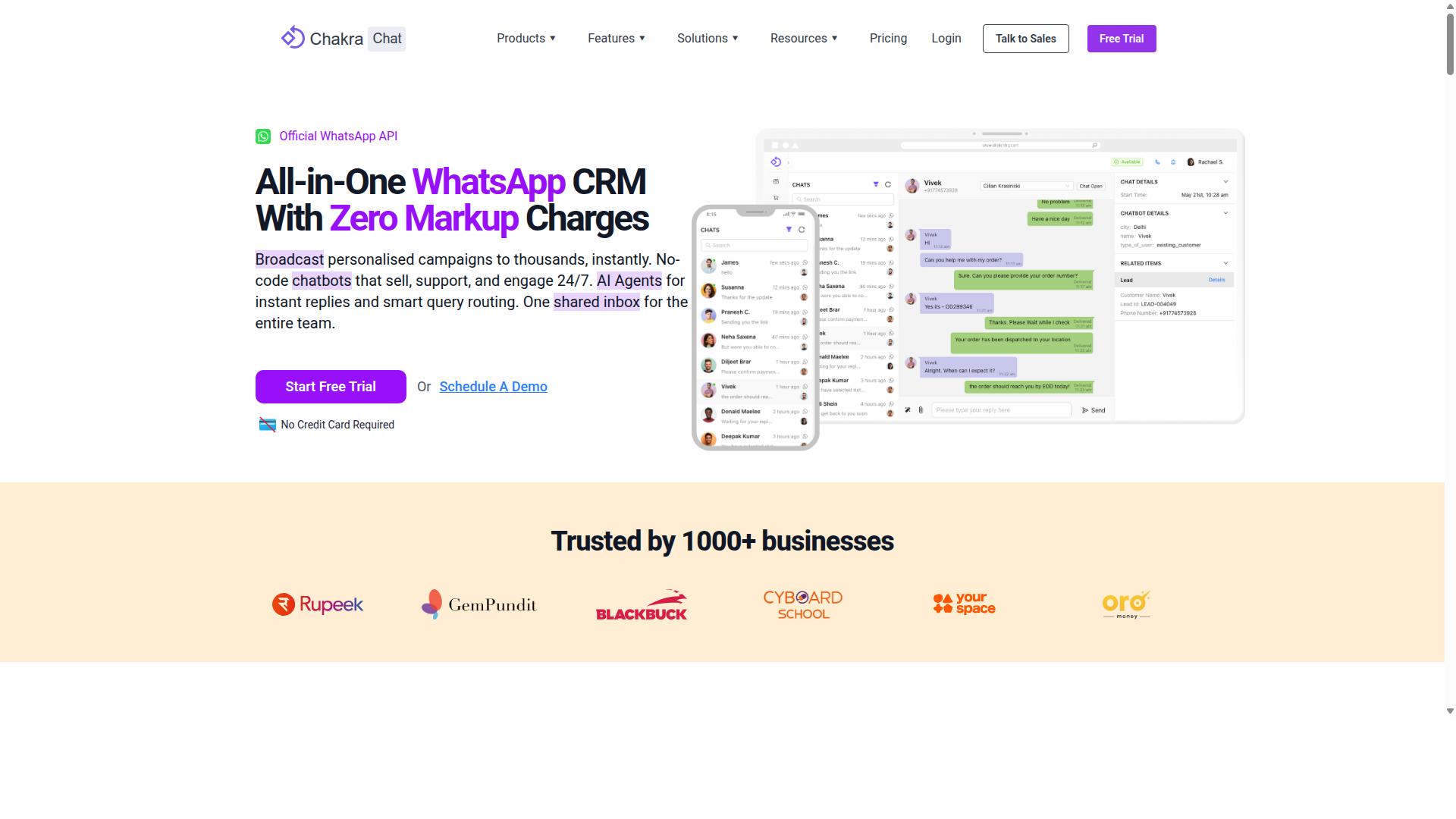Click the Trusted by 1000+ businesses heading
Image resolution: width=1456 pixels, height=819 pixels.
722,541
